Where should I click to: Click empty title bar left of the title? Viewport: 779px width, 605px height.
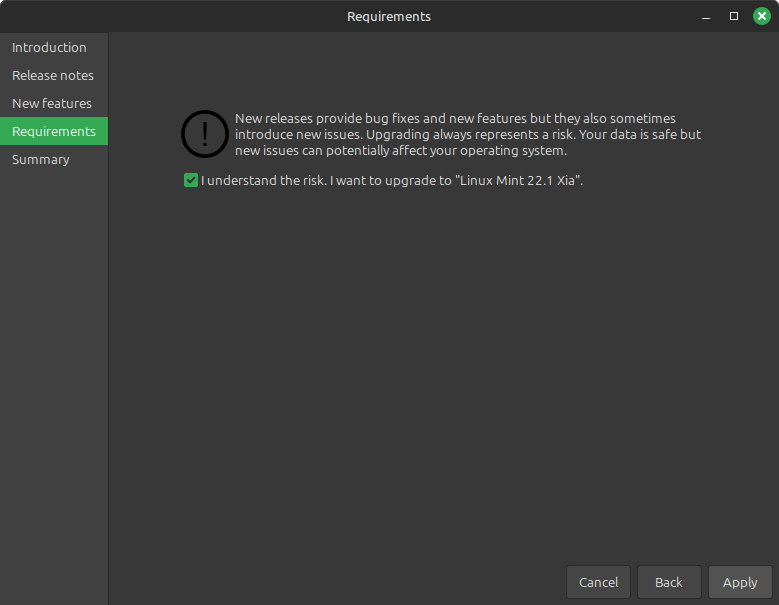click(170, 16)
